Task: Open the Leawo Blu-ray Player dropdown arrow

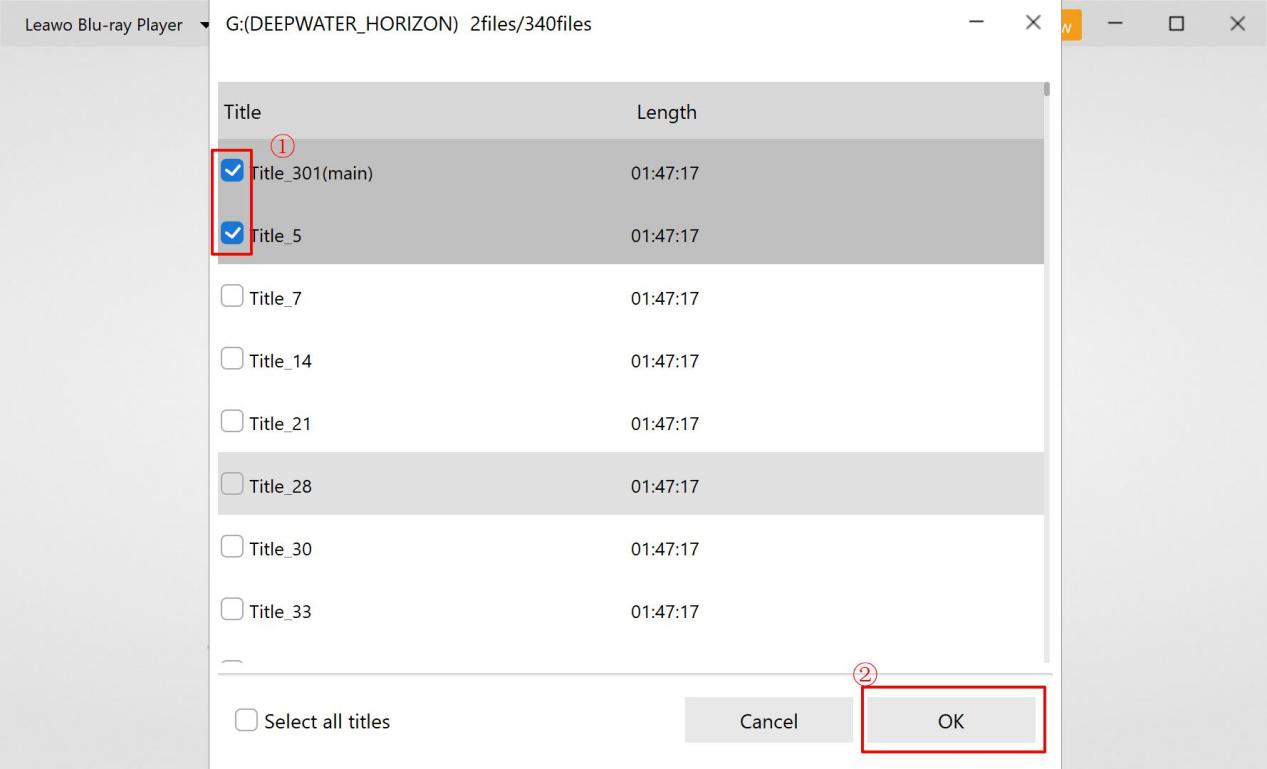Action: (205, 24)
